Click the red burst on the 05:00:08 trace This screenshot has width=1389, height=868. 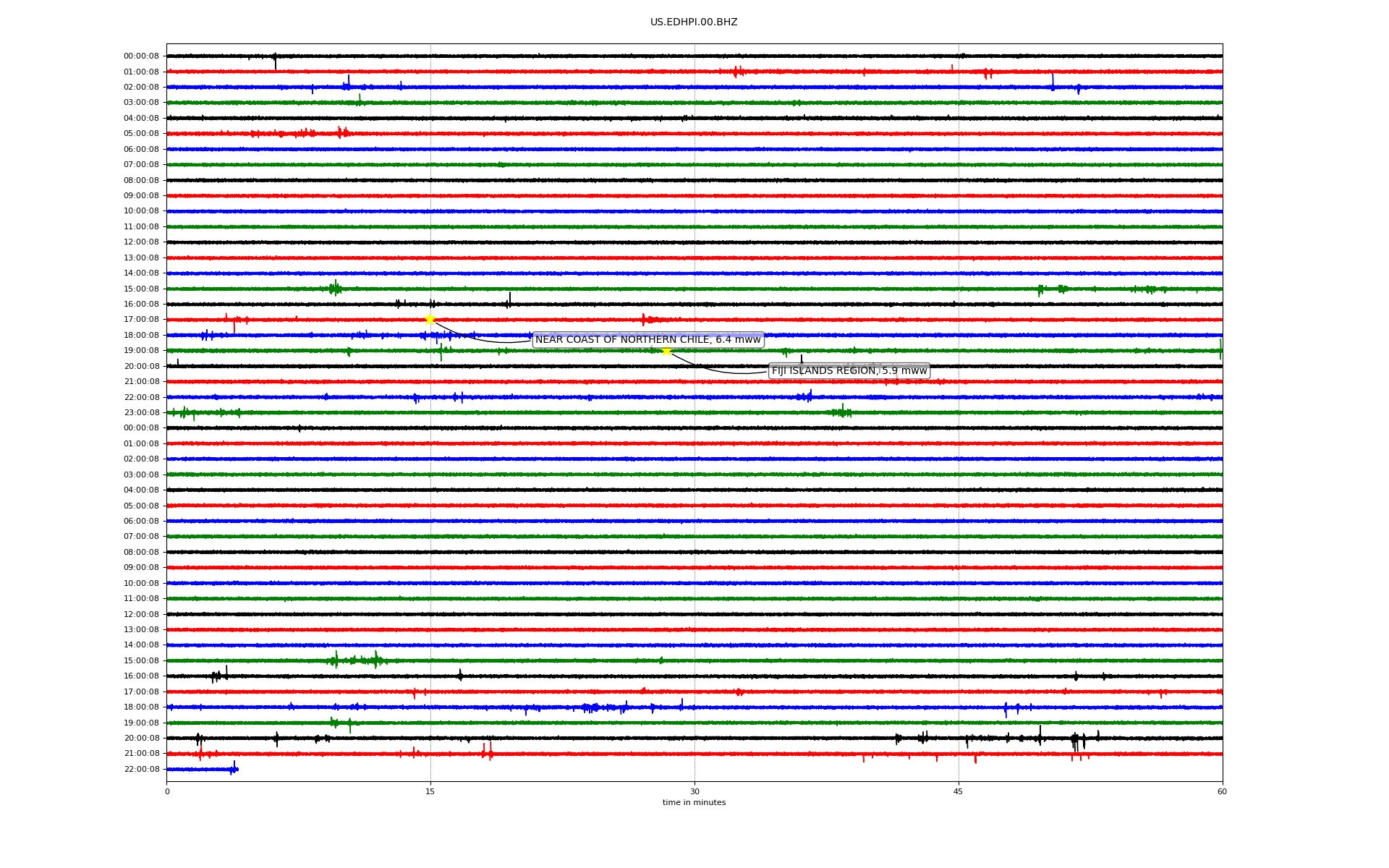pyautogui.click(x=343, y=132)
